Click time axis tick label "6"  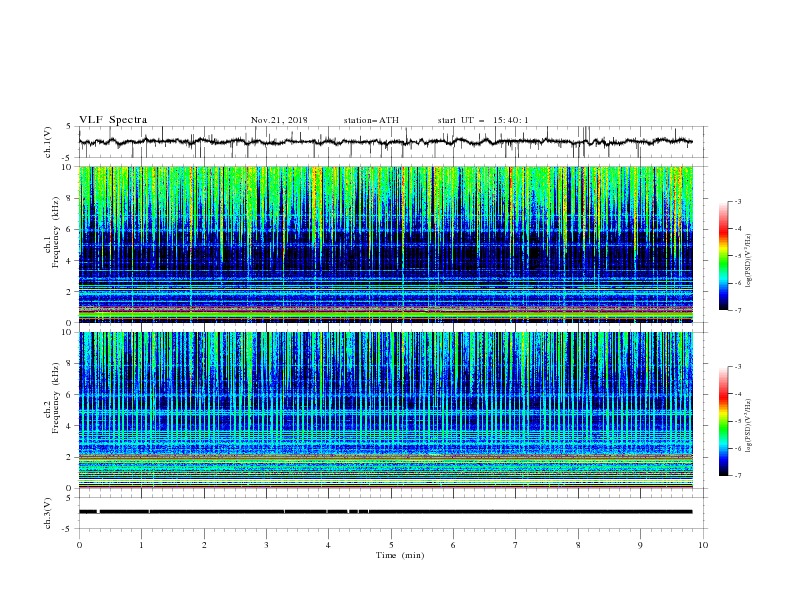pyautogui.click(x=453, y=545)
